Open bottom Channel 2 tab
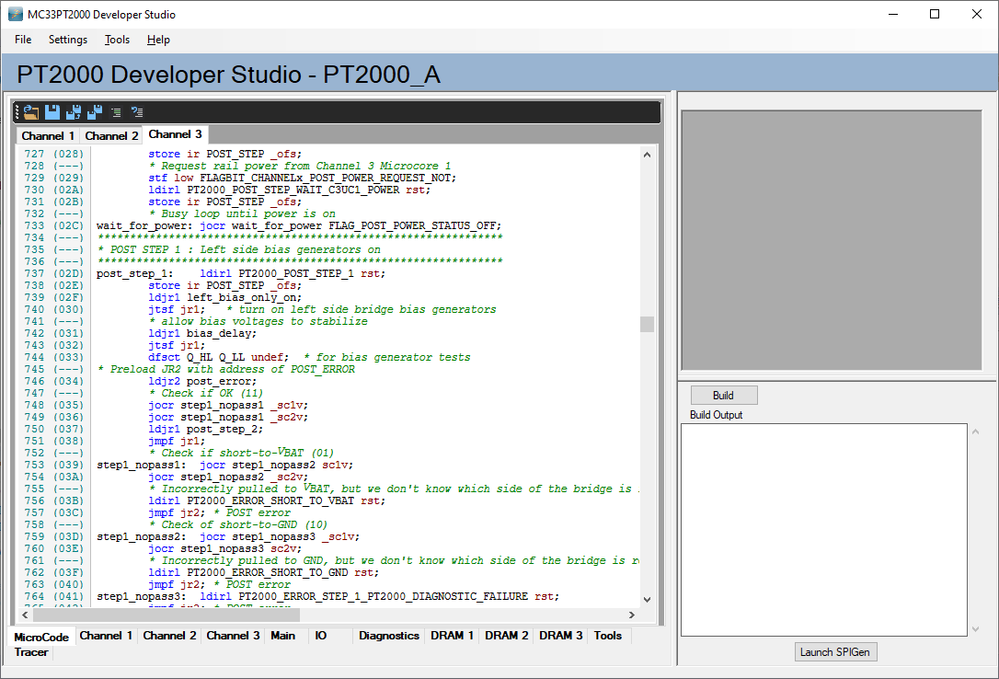Image resolution: width=999 pixels, height=679 pixels. pos(169,636)
